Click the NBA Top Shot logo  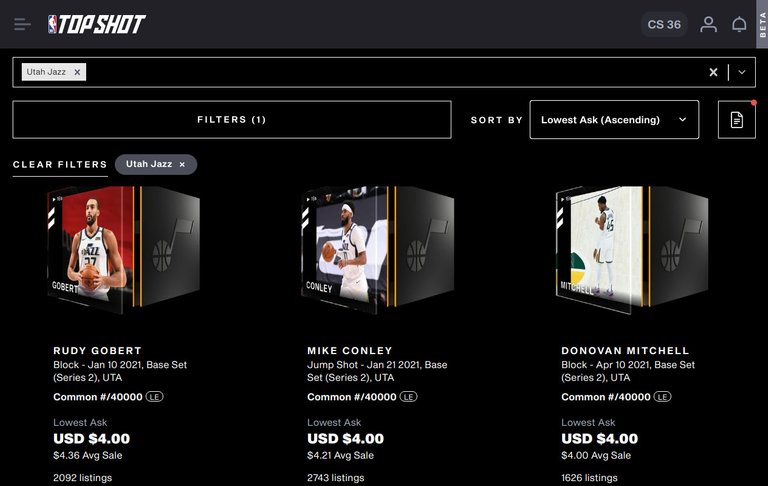[96, 24]
